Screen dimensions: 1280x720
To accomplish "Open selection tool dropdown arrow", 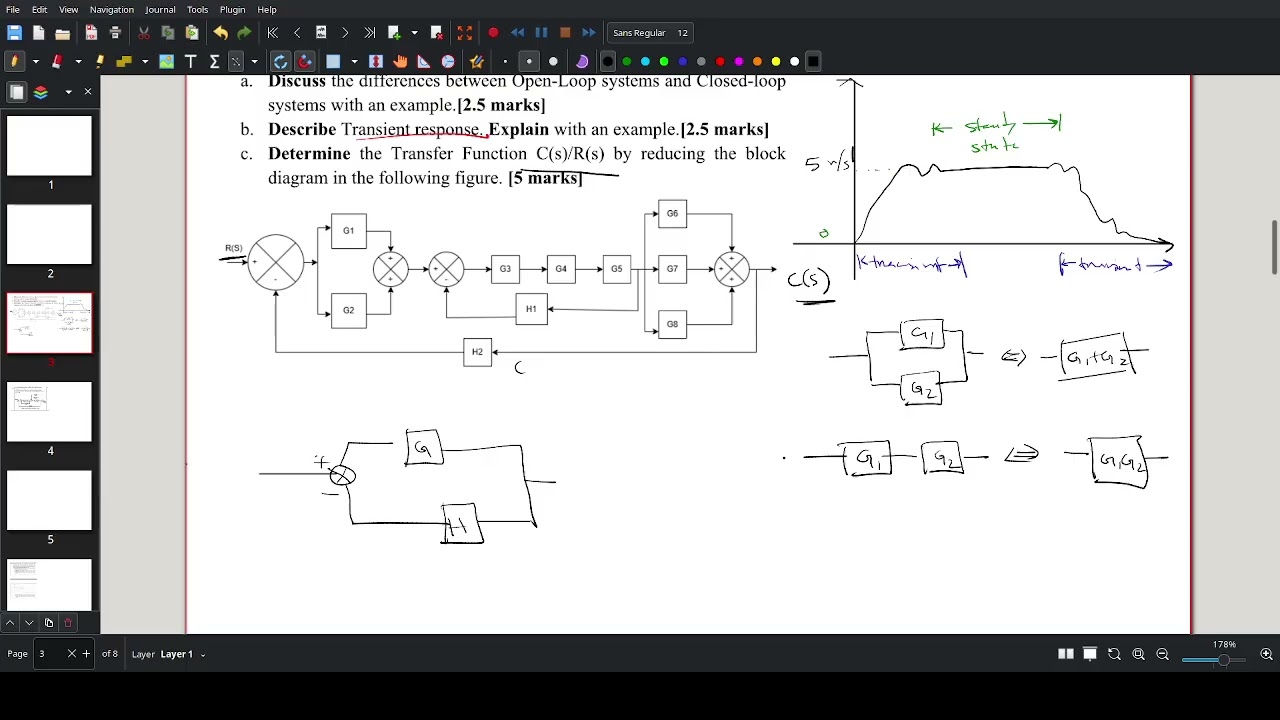I will point(354,61).
